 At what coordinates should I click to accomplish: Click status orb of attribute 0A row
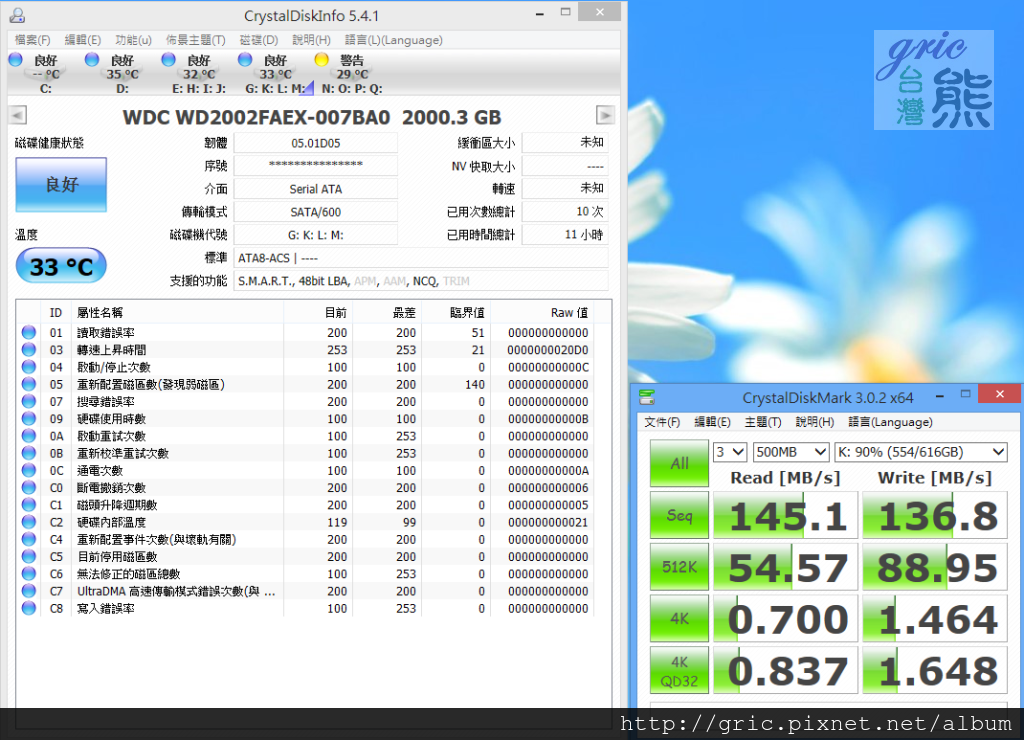pos(29,436)
